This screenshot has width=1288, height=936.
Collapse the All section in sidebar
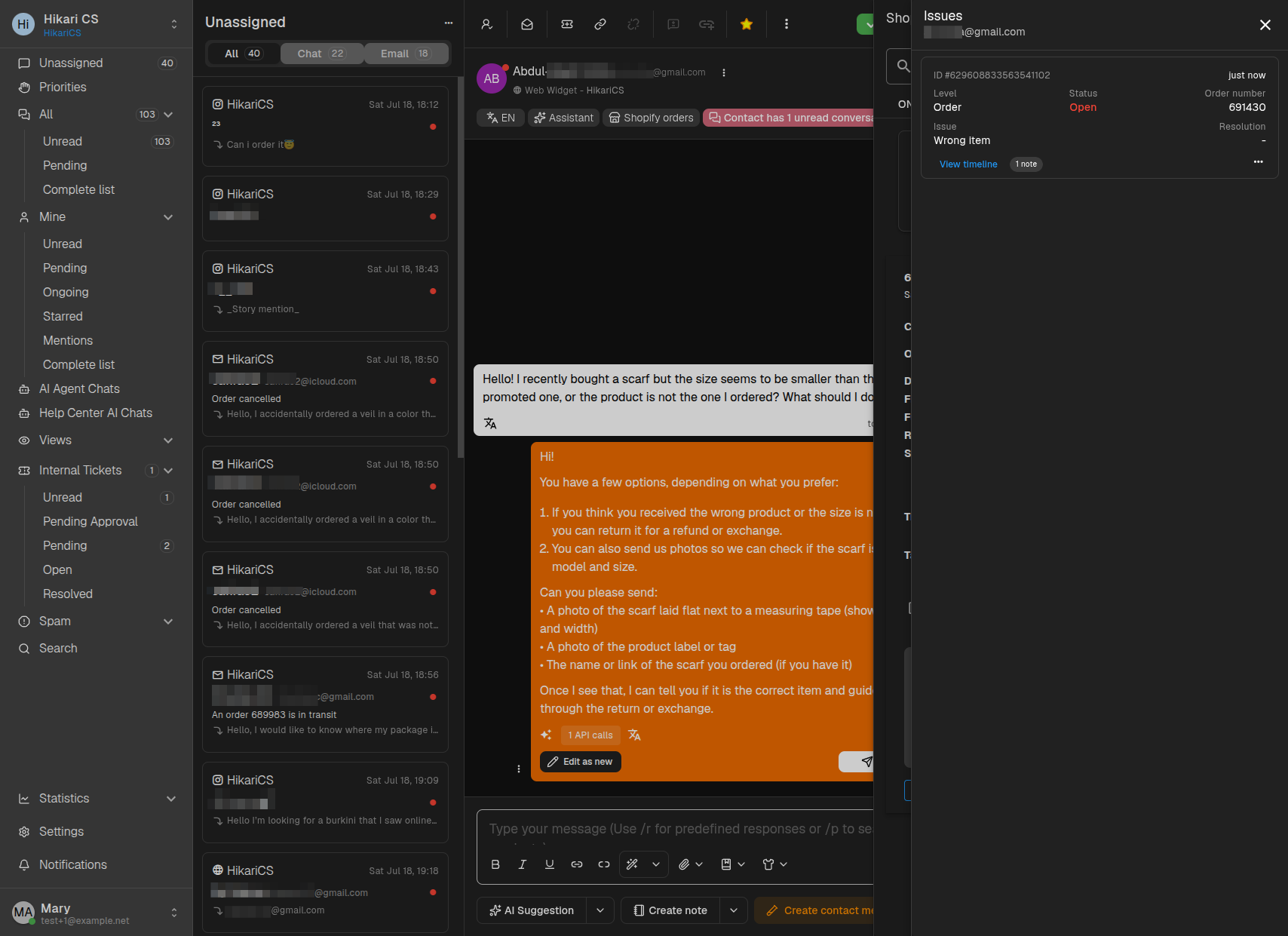tap(168, 115)
